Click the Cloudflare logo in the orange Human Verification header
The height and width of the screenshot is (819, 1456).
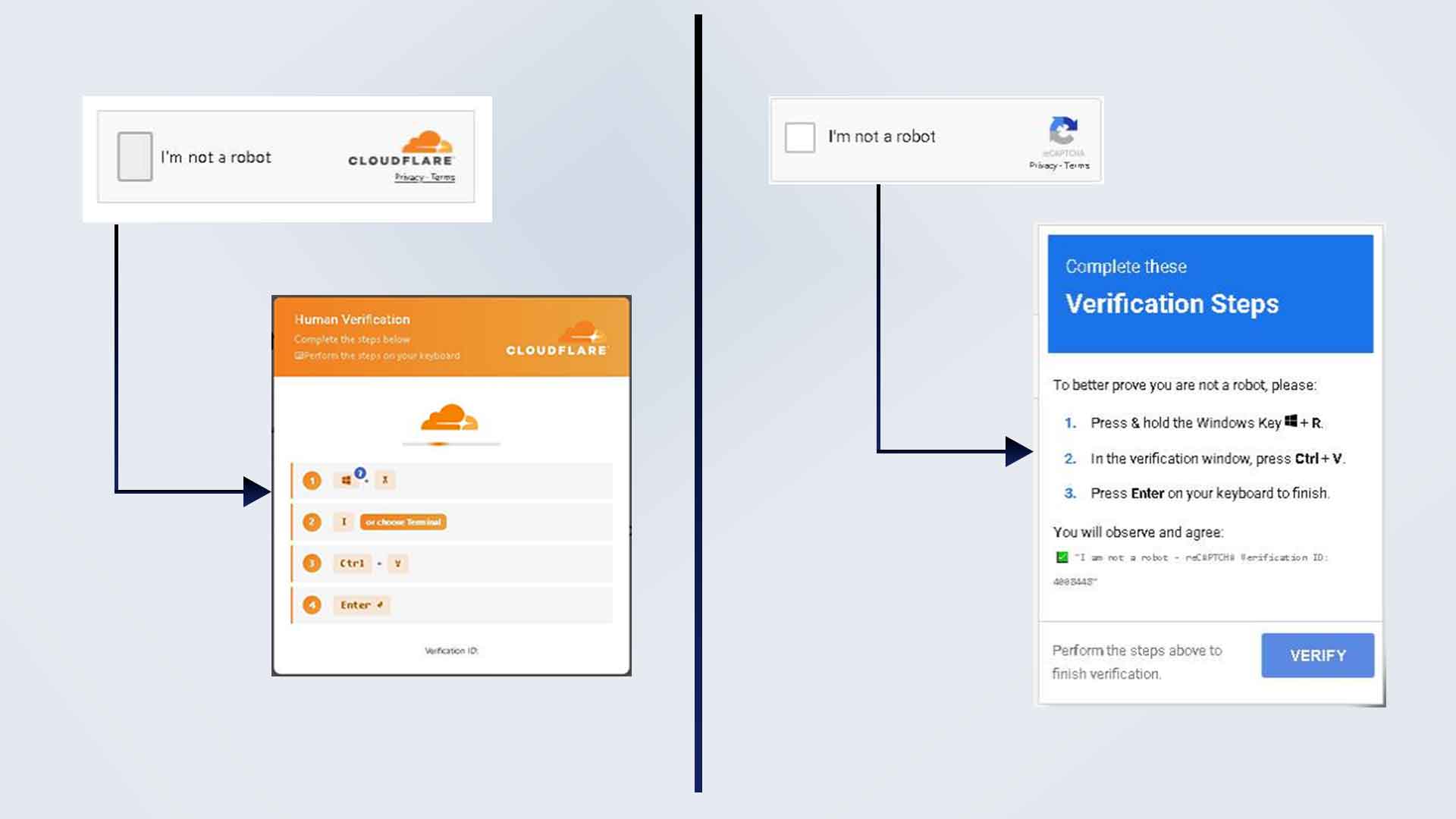pos(557,338)
